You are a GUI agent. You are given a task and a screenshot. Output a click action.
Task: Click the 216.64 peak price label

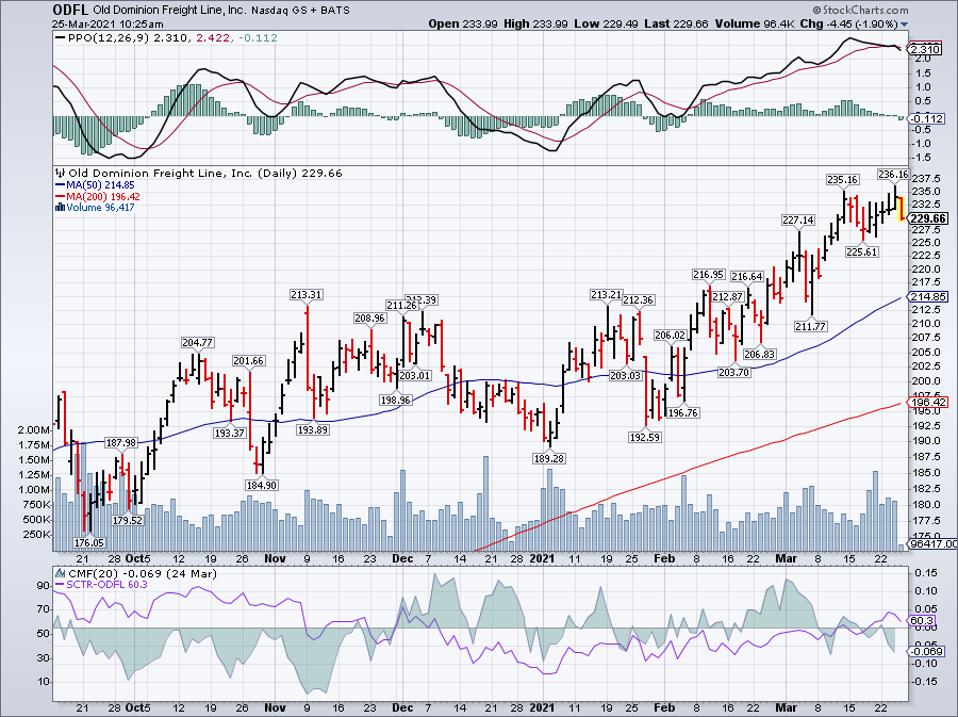(747, 277)
